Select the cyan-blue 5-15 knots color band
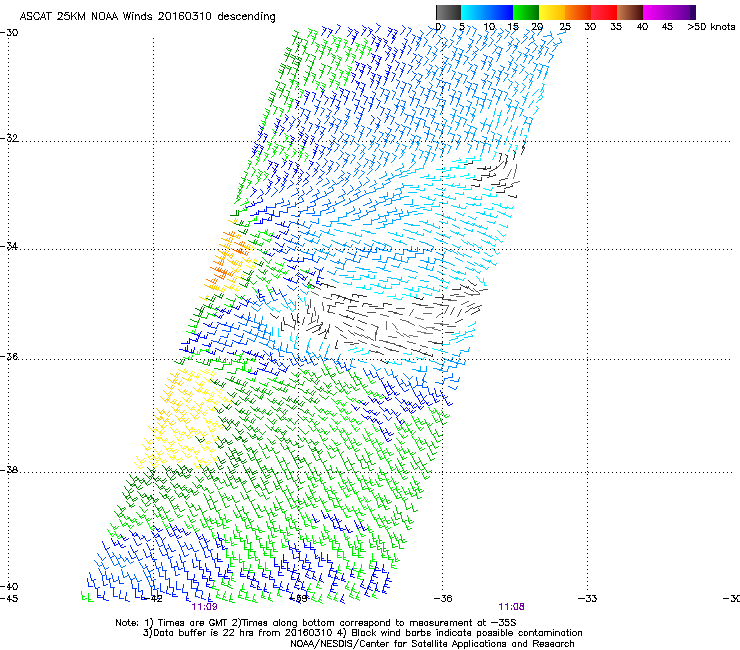The width and height of the screenshot is (740, 650). coord(487,12)
